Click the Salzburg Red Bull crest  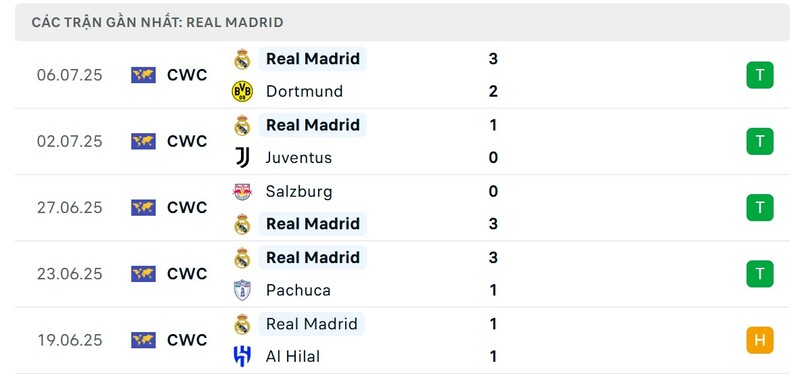[242, 191]
